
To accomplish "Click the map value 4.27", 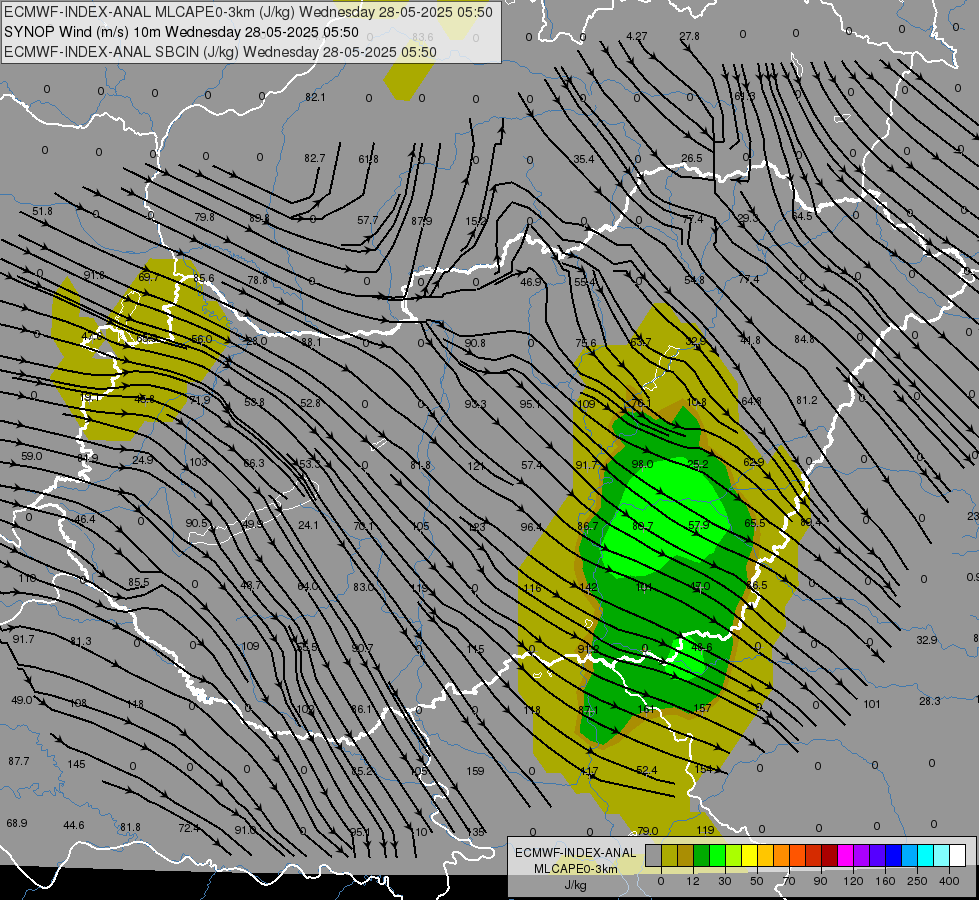I will [x=636, y=36].
